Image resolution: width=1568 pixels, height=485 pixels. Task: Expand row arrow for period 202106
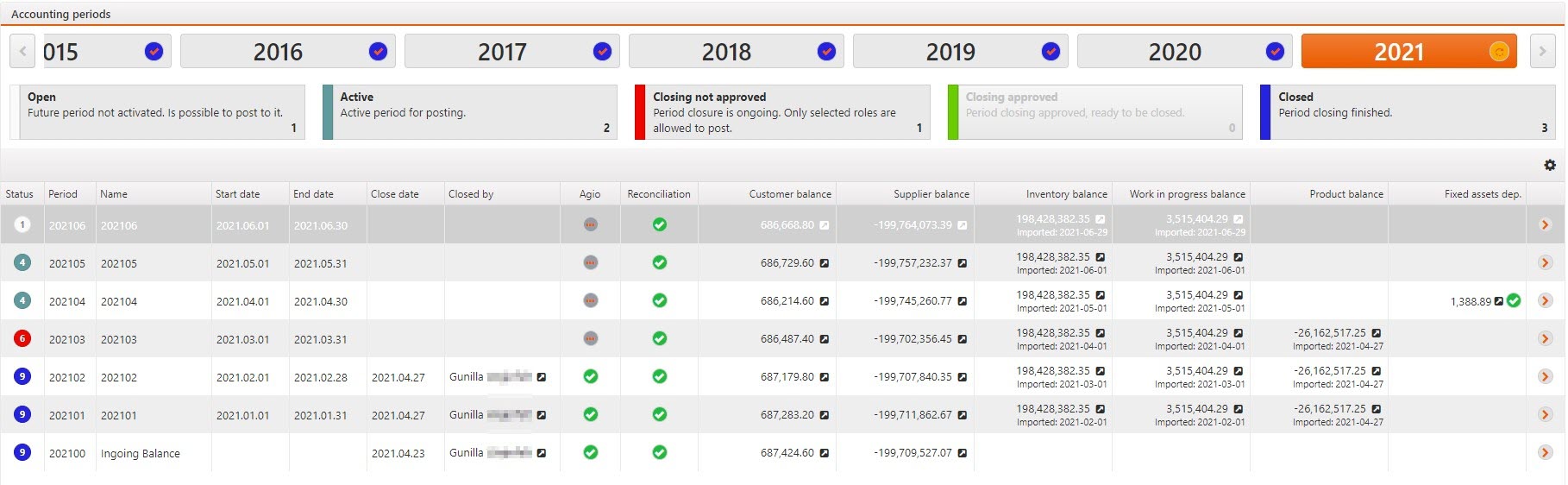1545,224
